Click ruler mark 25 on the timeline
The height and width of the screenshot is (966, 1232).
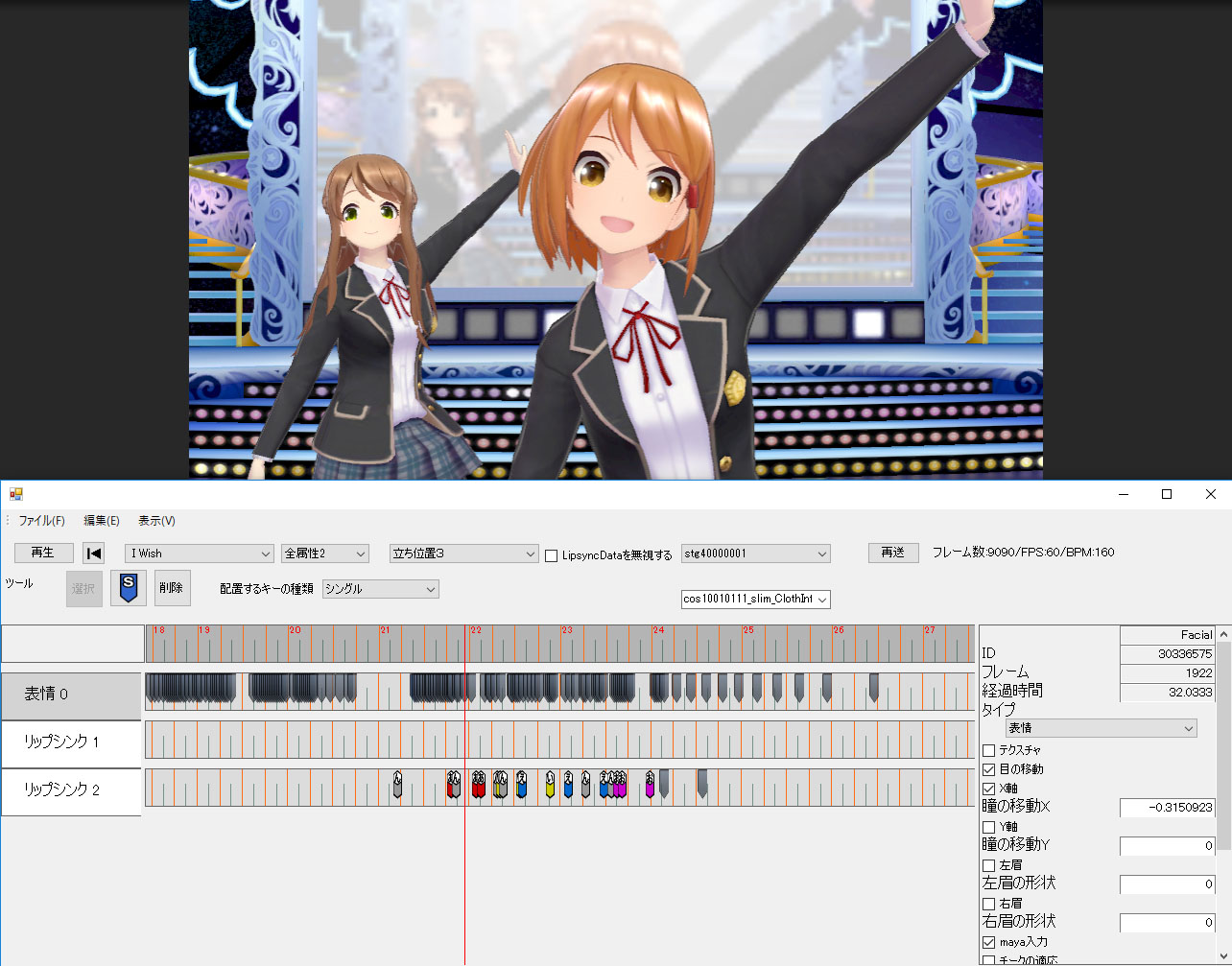click(748, 630)
